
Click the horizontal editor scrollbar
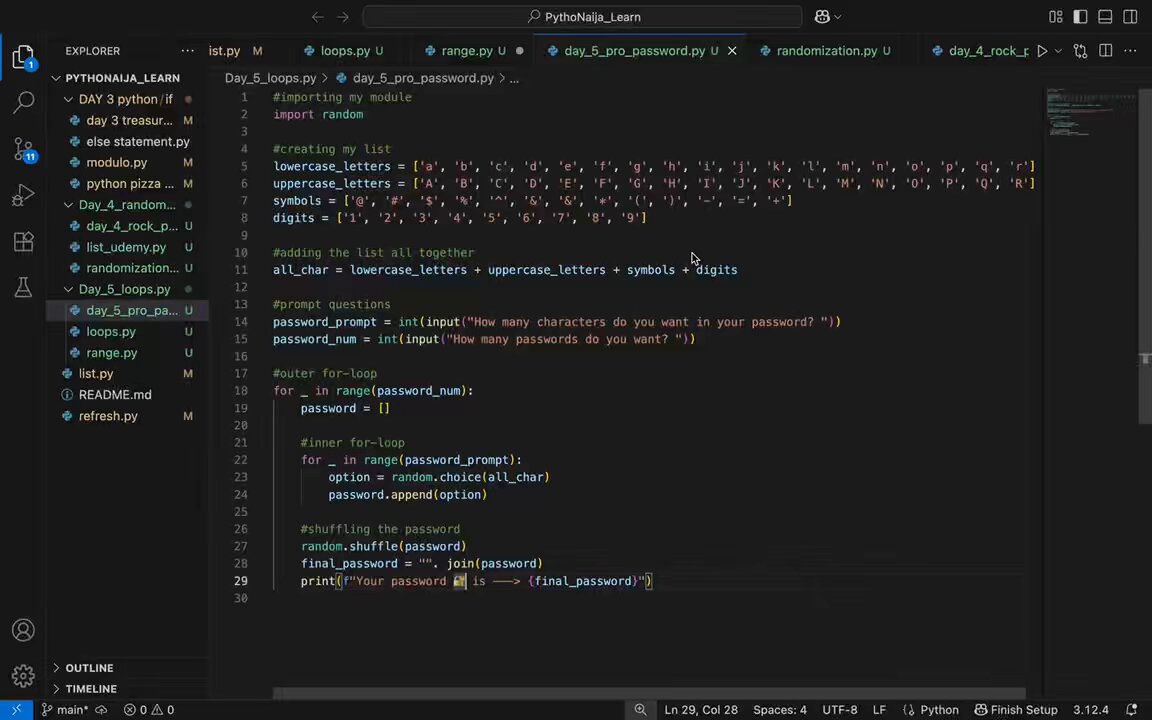coord(649,693)
